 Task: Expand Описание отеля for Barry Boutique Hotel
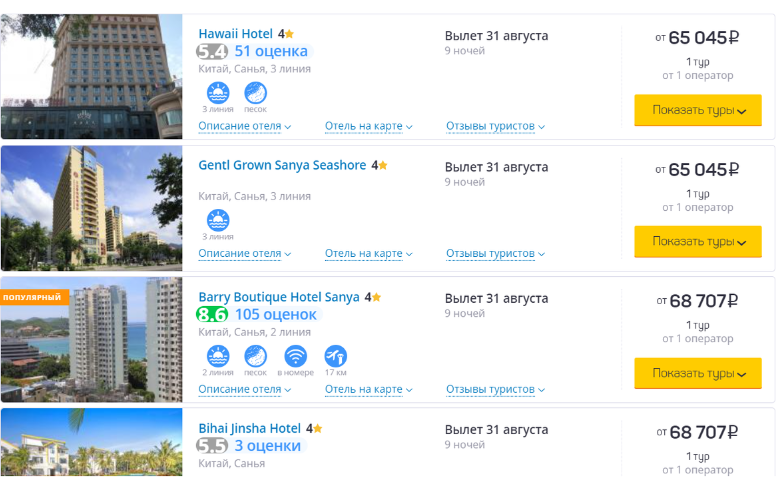(x=245, y=389)
